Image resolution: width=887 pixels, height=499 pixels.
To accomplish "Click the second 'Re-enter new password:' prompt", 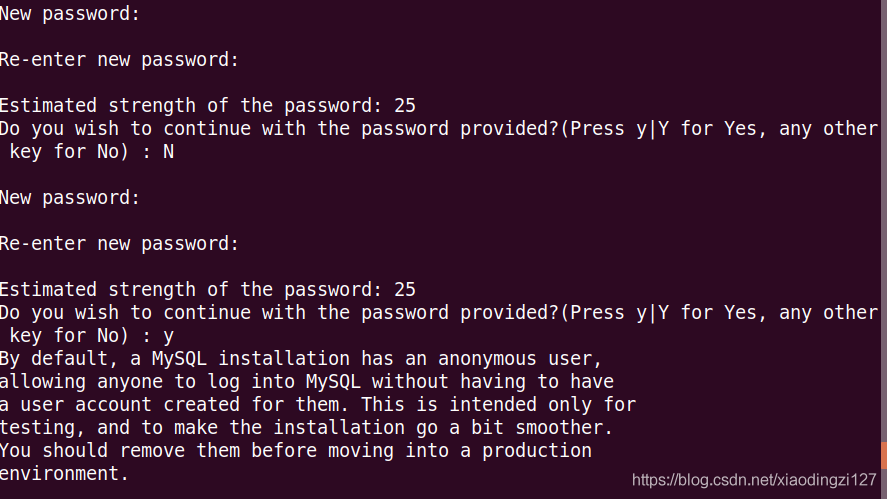I will (119, 244).
